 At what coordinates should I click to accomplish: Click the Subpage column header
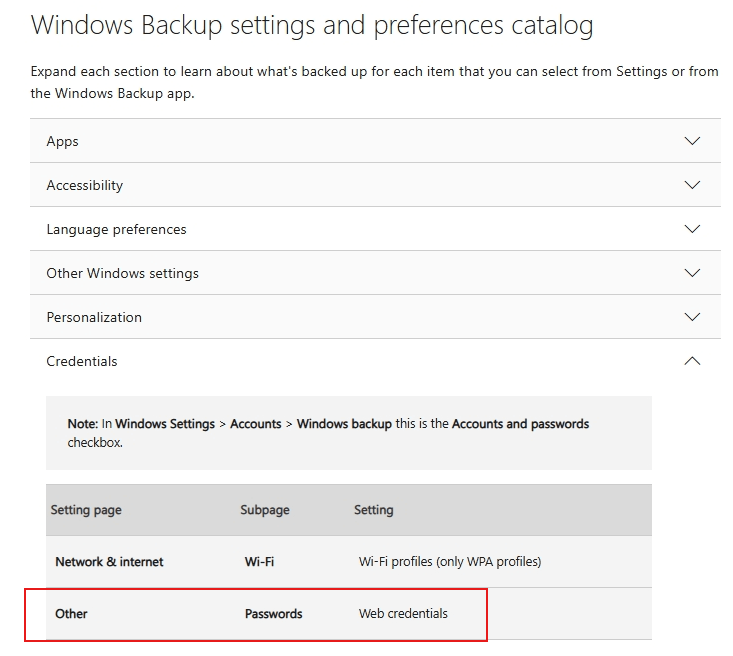click(x=265, y=510)
